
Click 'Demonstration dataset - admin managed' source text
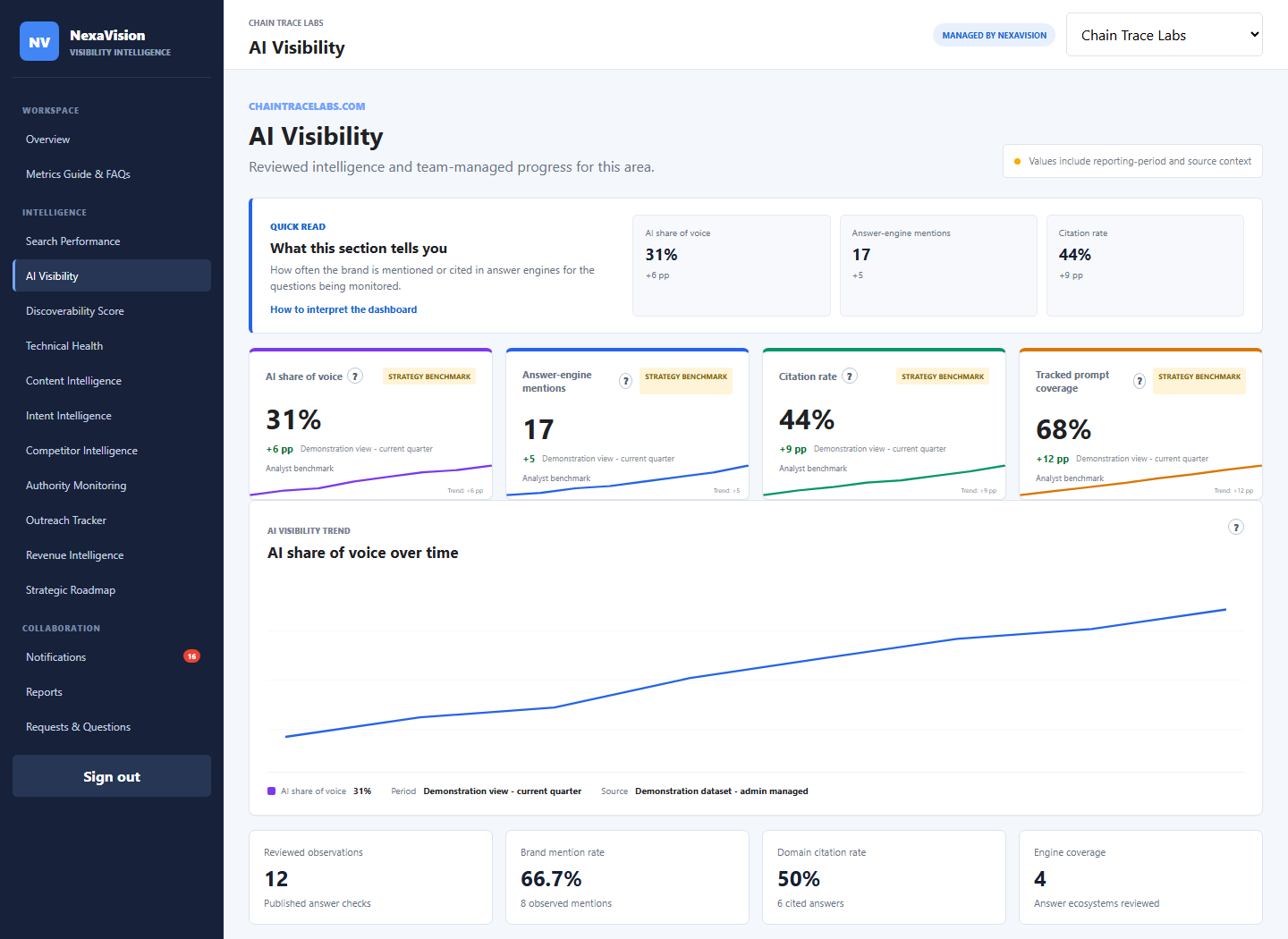click(x=722, y=791)
